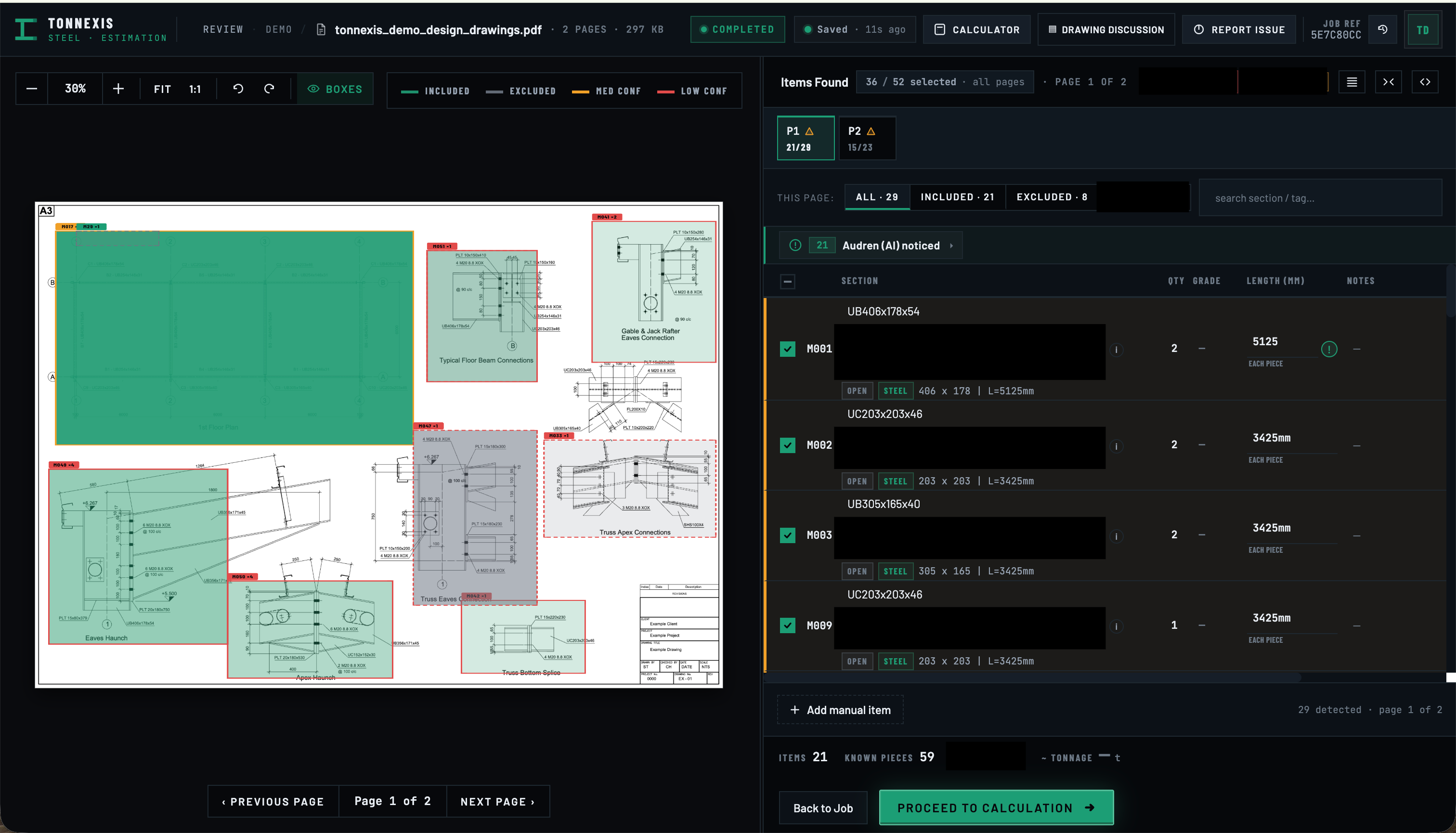
Task: Focus the search section / tag field
Action: coord(1320,198)
